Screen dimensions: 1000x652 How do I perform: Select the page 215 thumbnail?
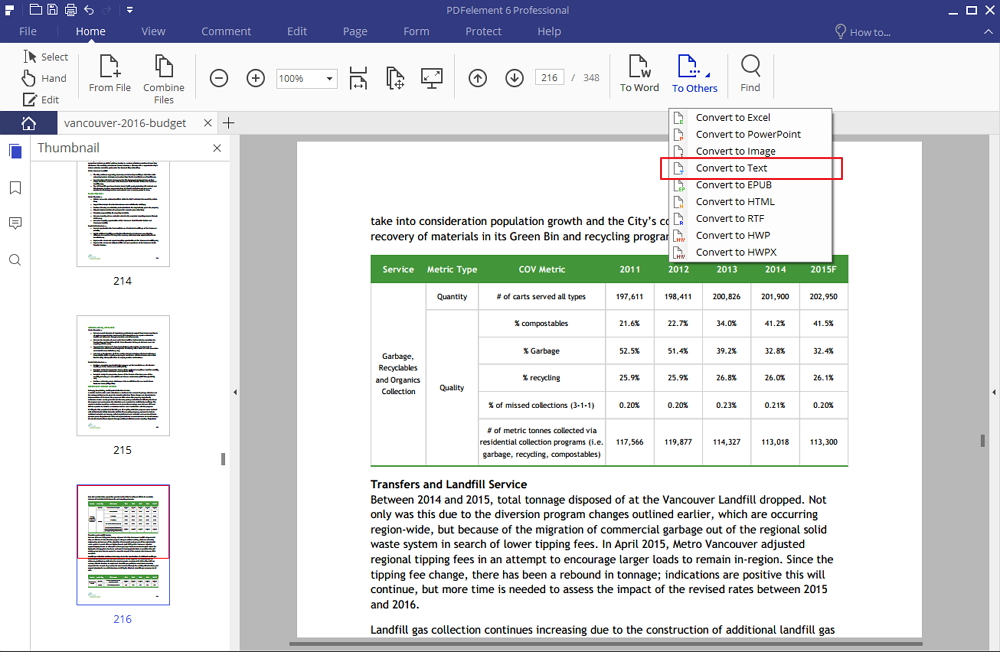[x=122, y=377]
